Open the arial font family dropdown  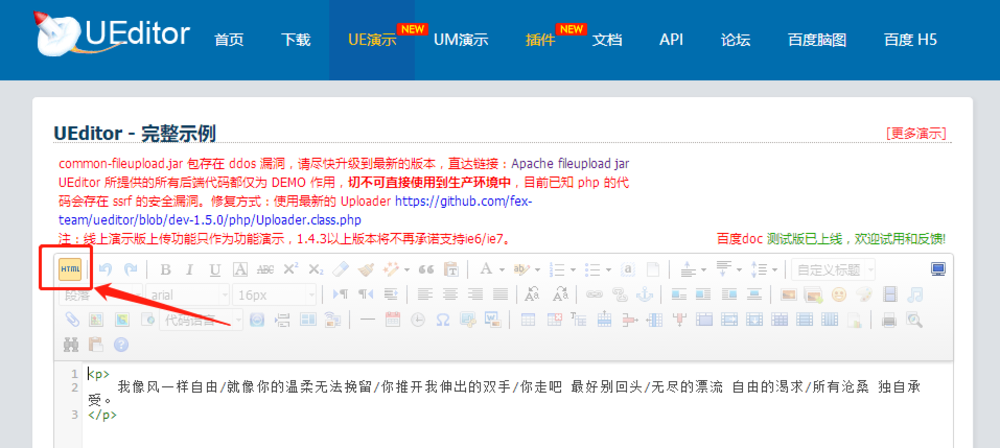click(188, 295)
